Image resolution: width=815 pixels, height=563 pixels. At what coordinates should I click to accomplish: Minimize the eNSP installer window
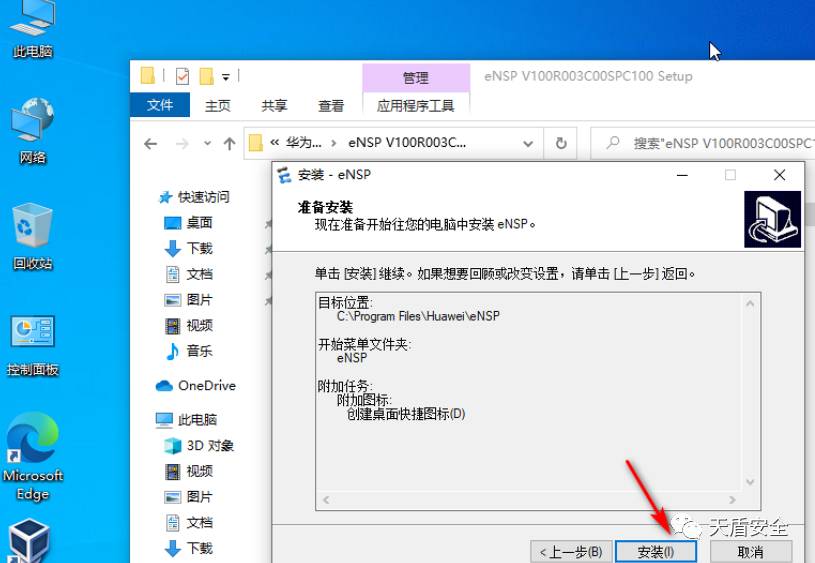click(x=682, y=175)
